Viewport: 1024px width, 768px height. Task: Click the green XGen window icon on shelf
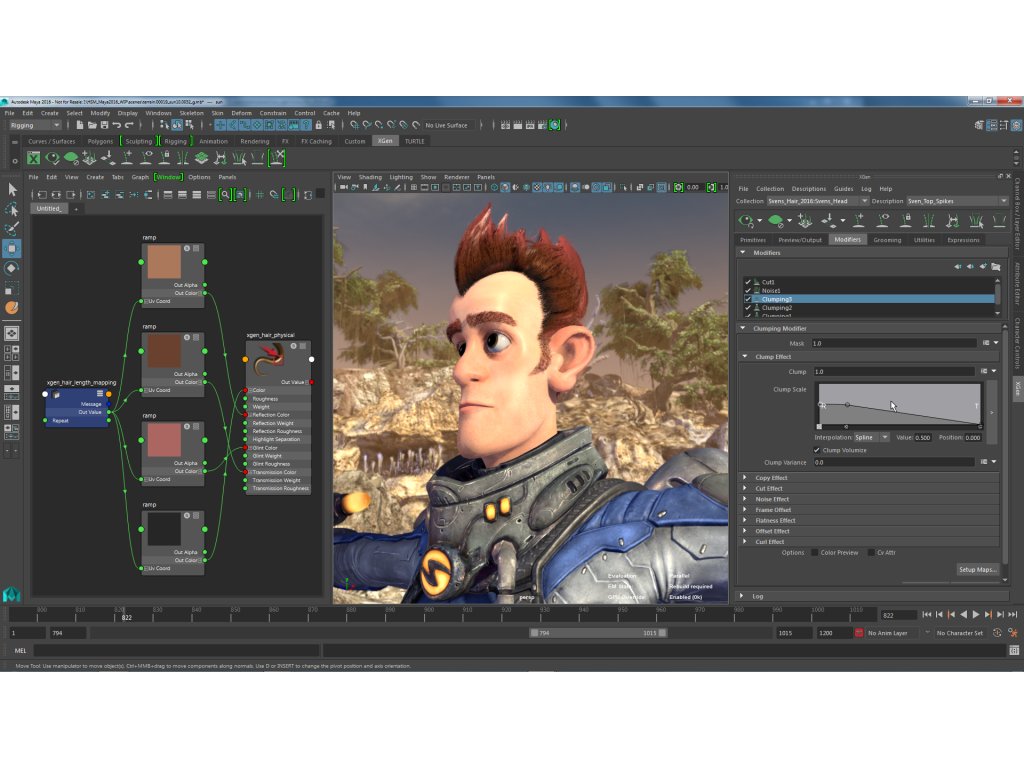pyautogui.click(x=33, y=158)
